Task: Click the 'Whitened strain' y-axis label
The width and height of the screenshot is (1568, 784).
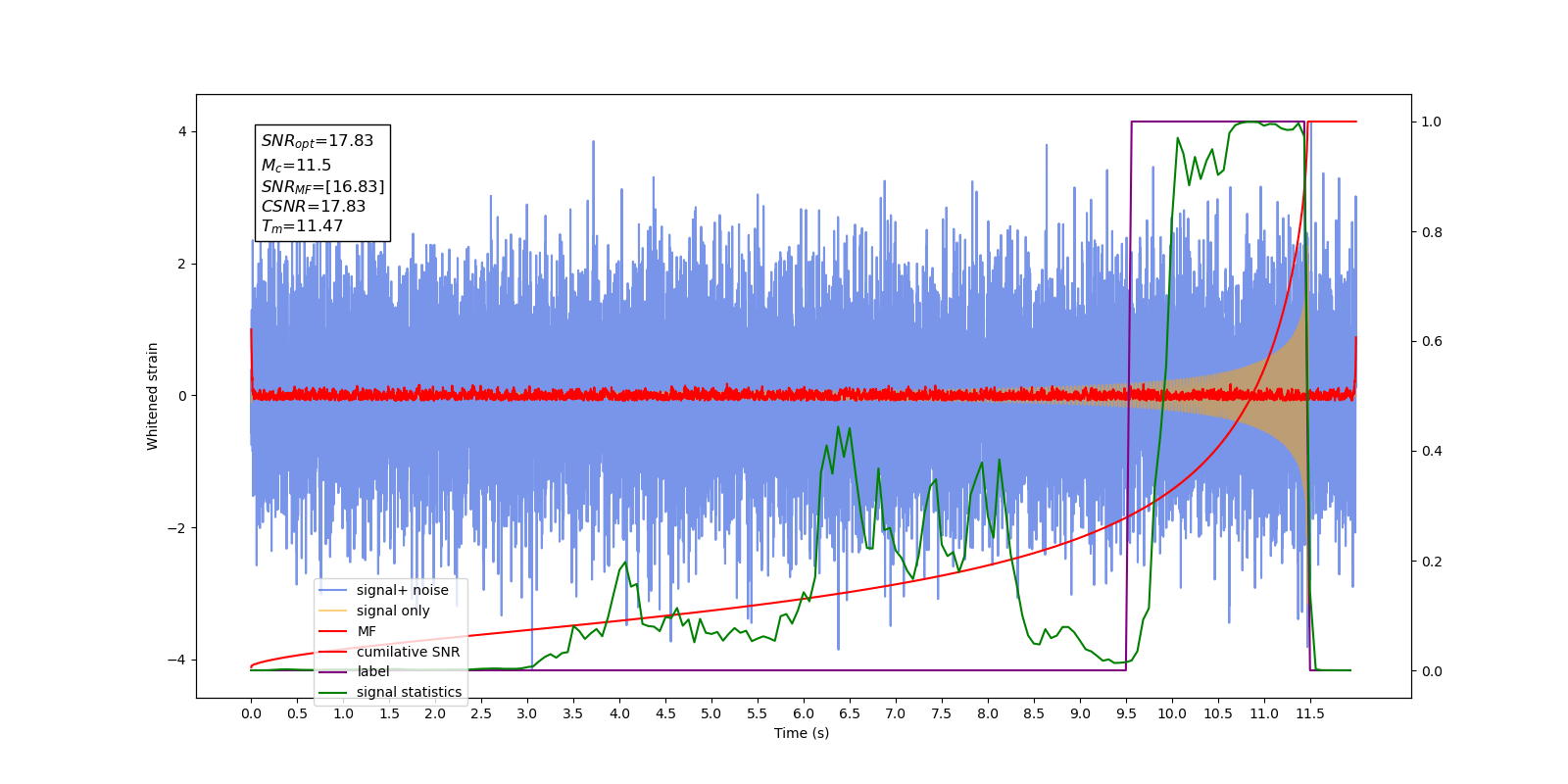Action: tap(152, 396)
